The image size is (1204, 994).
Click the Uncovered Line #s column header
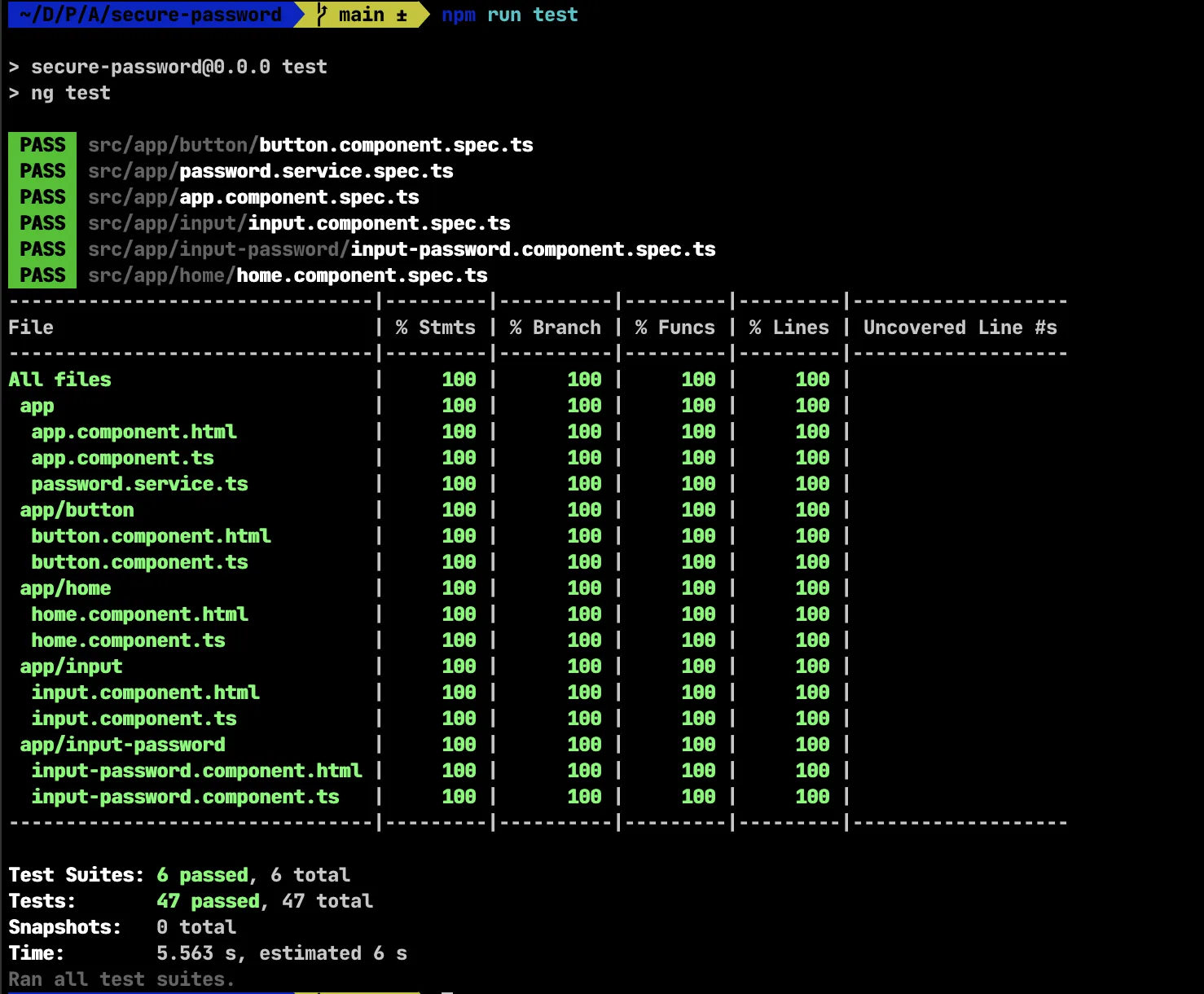960,328
